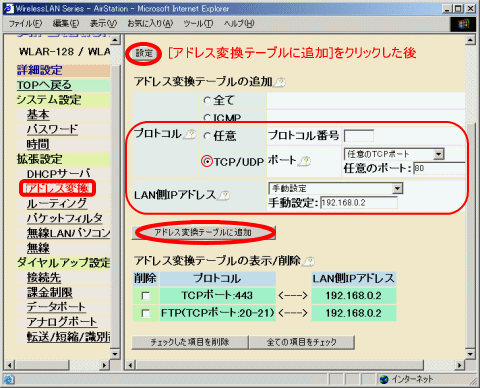480x388 pixels.
Task: Click the 手動設定 IP field with 192.168.0.2
Action: coord(359,203)
